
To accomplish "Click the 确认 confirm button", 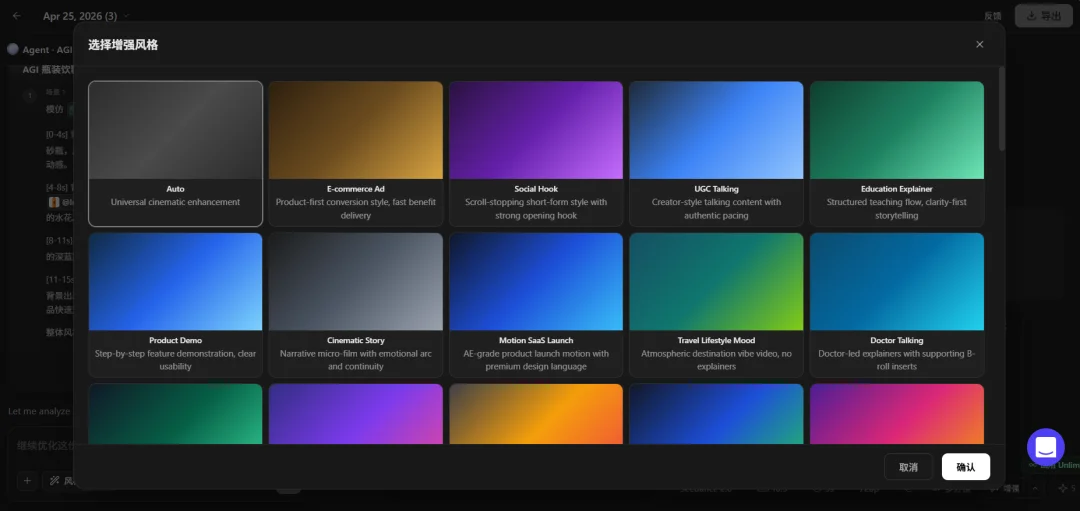I will (x=965, y=467).
